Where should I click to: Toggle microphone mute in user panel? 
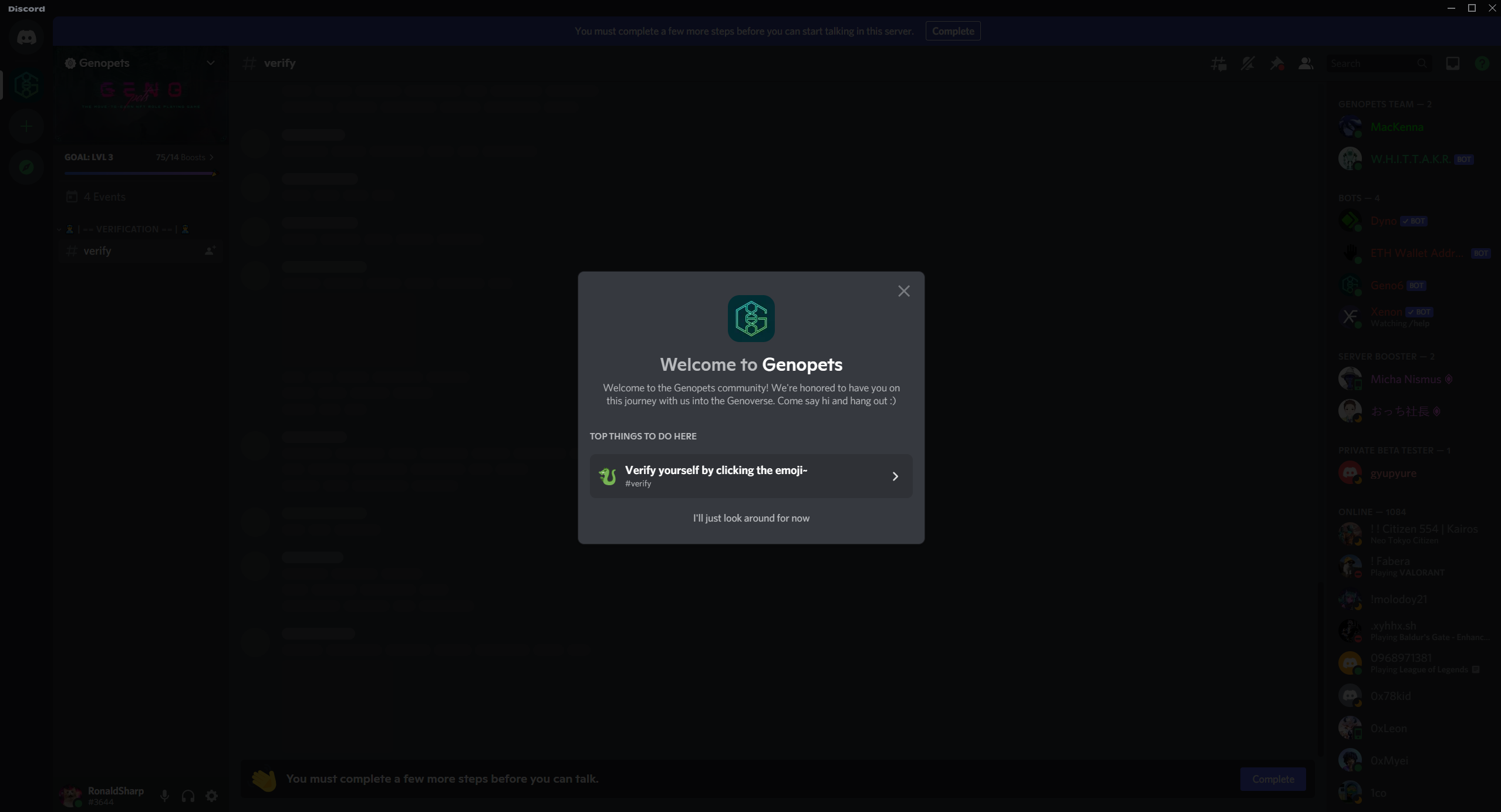pos(165,796)
